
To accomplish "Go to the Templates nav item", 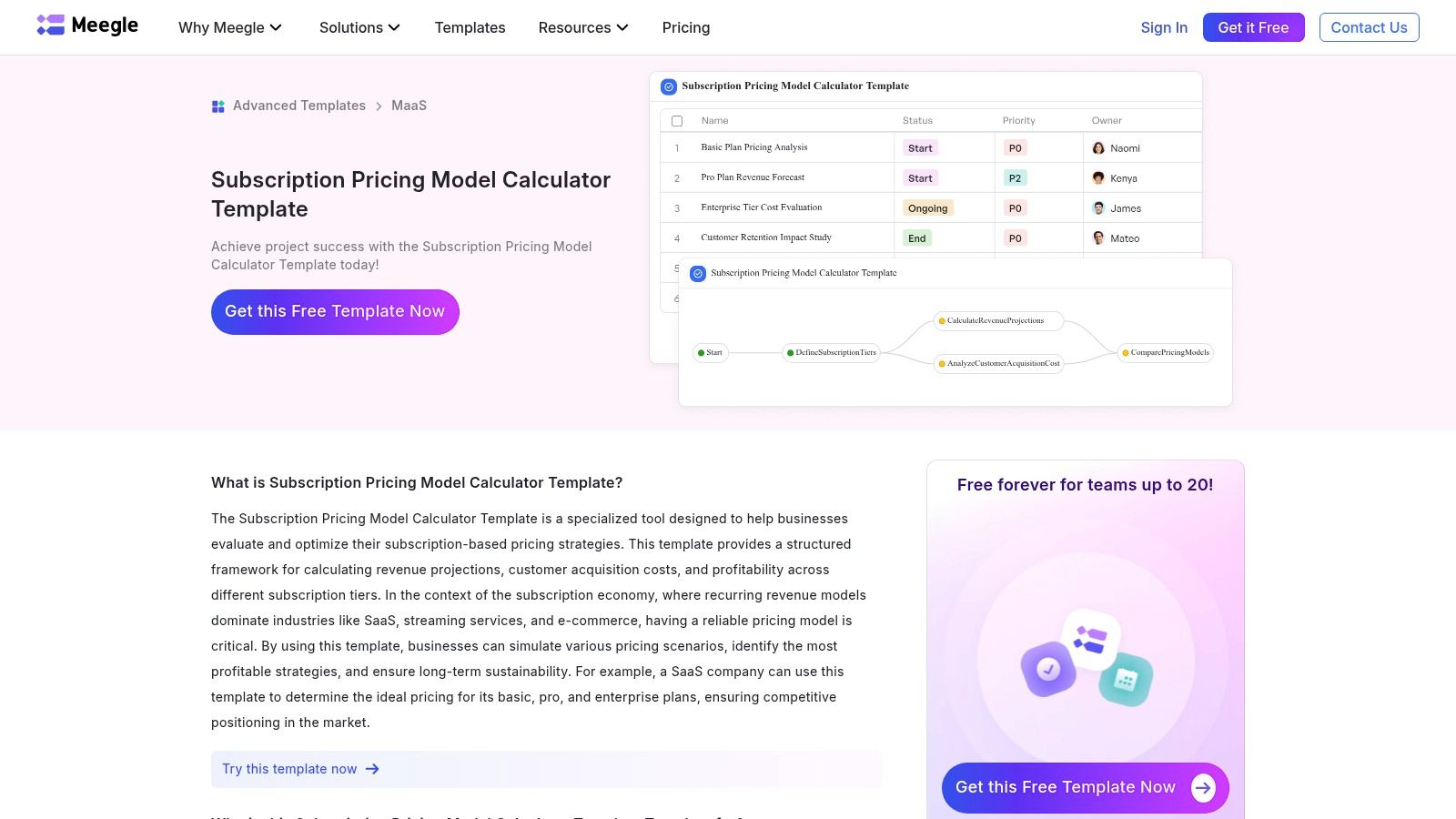I will [x=470, y=27].
